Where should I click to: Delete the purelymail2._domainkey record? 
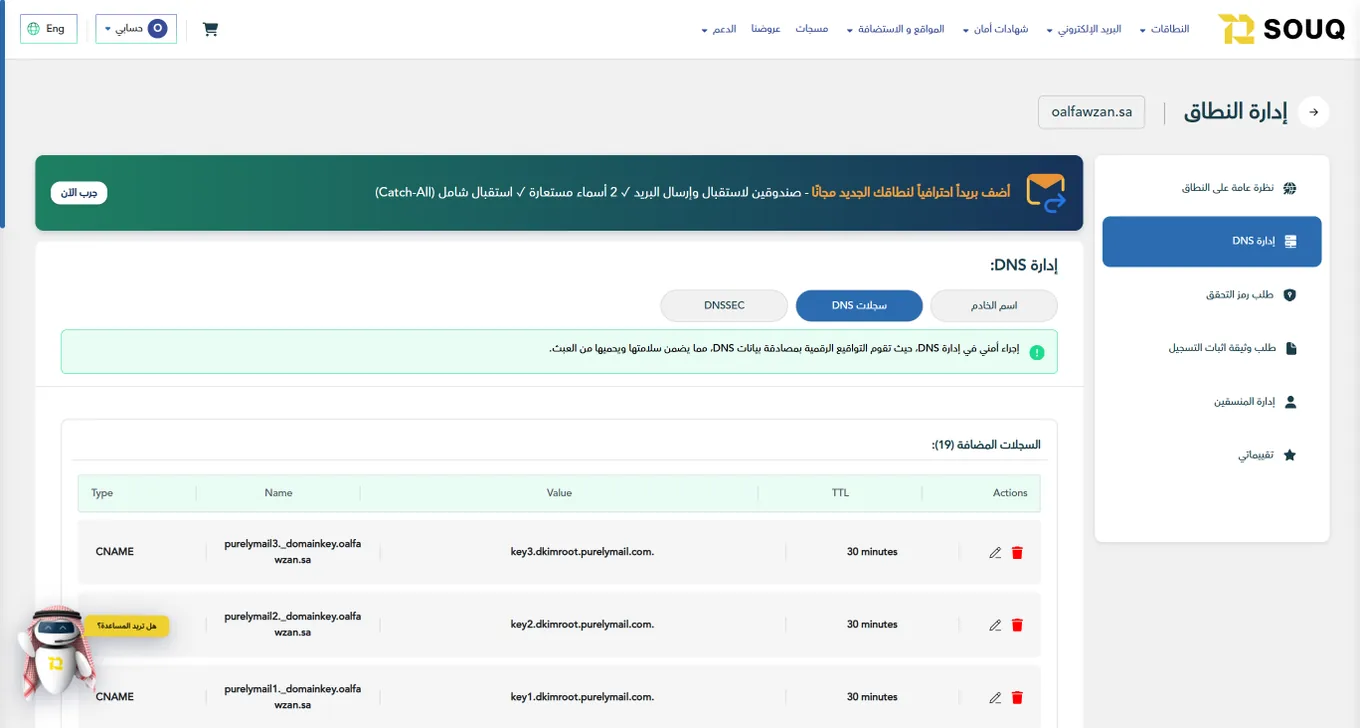pos(1017,625)
